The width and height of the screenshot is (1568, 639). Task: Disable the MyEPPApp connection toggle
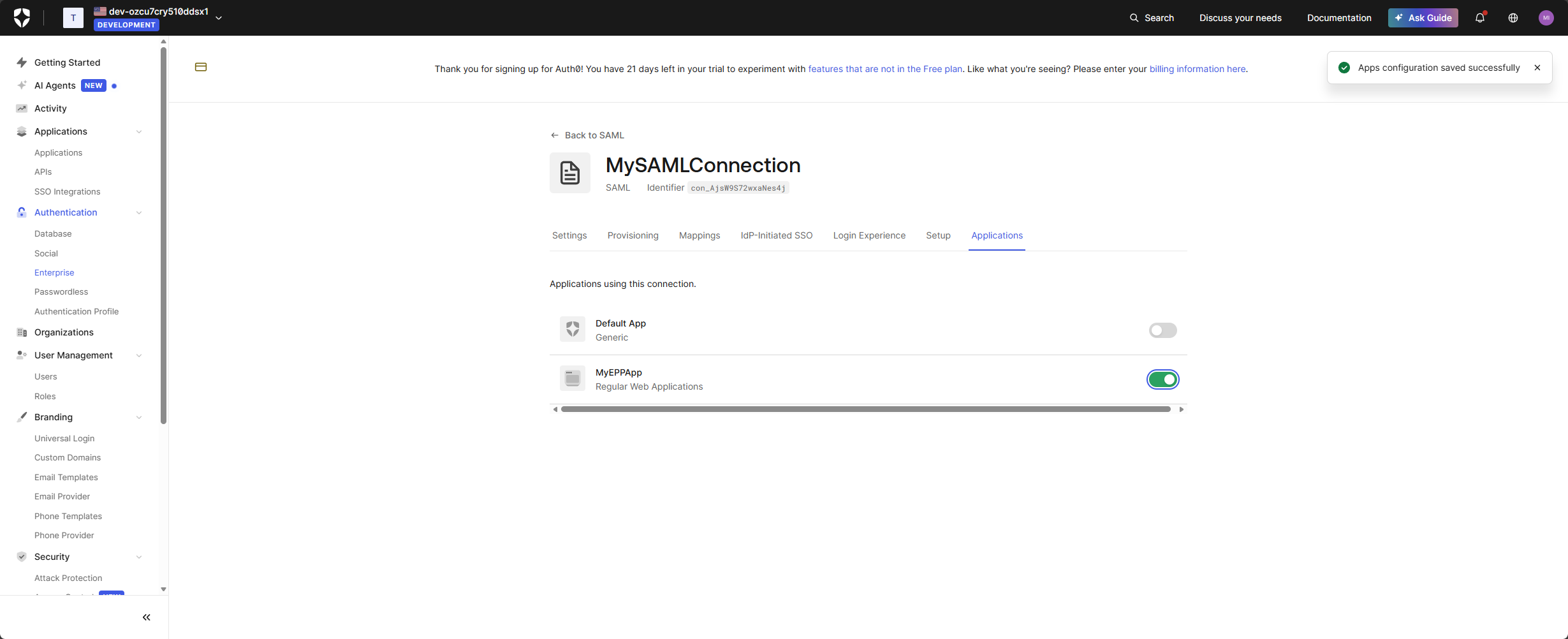click(x=1162, y=379)
